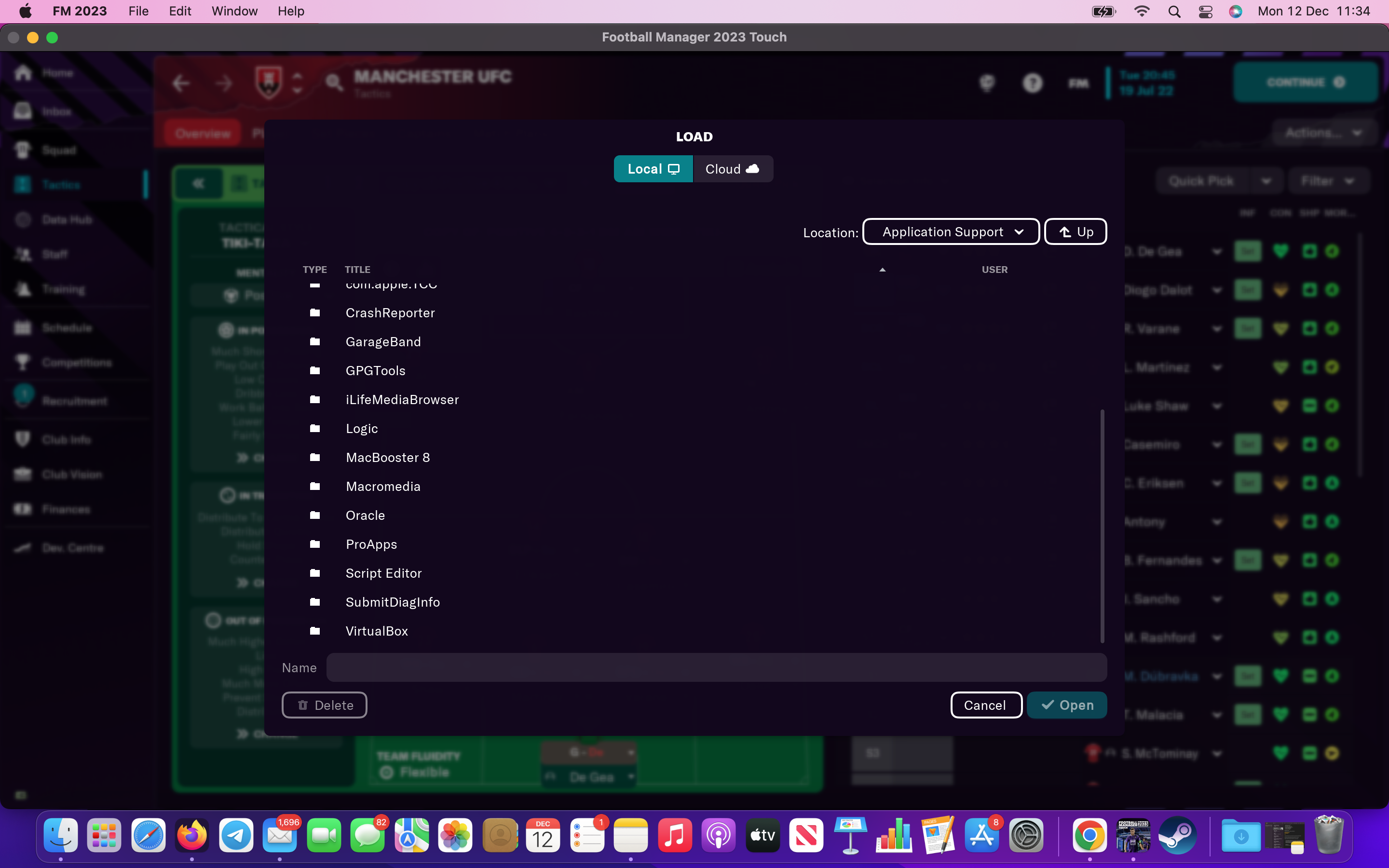Open the Music app from the dock
This screenshot has height=868, width=1389.
click(x=674, y=835)
